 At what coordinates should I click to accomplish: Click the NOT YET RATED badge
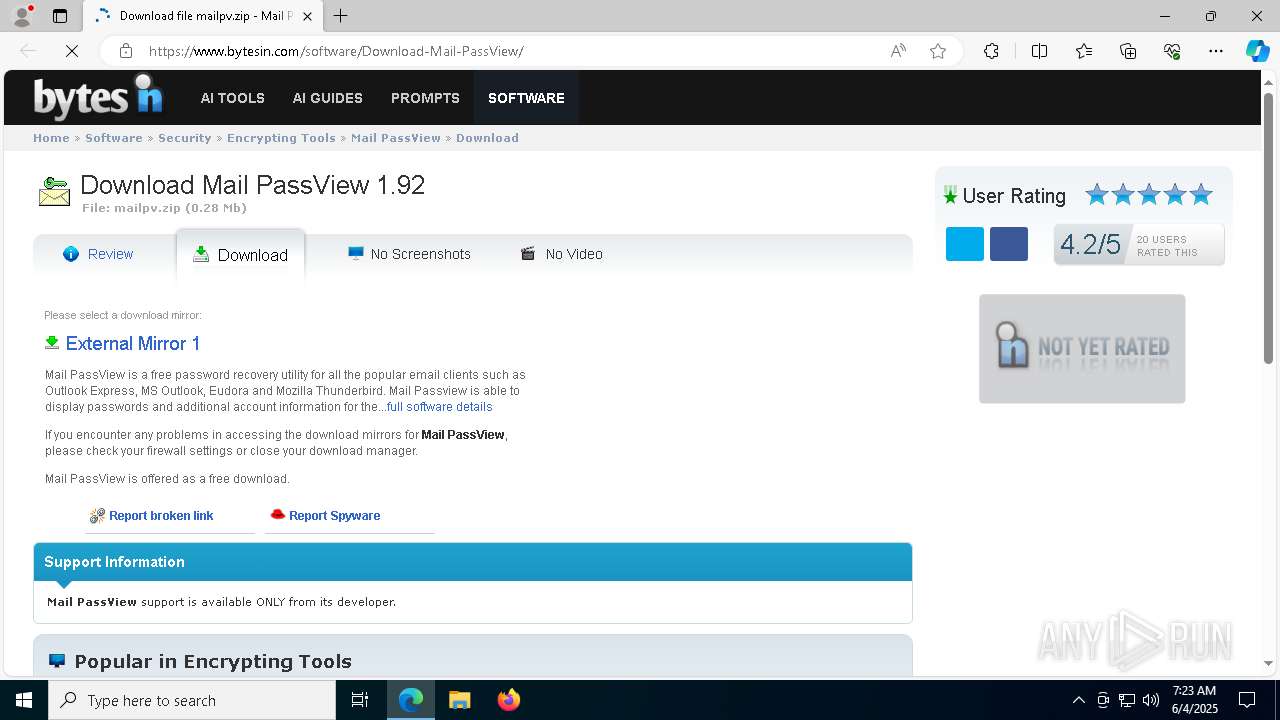1082,349
